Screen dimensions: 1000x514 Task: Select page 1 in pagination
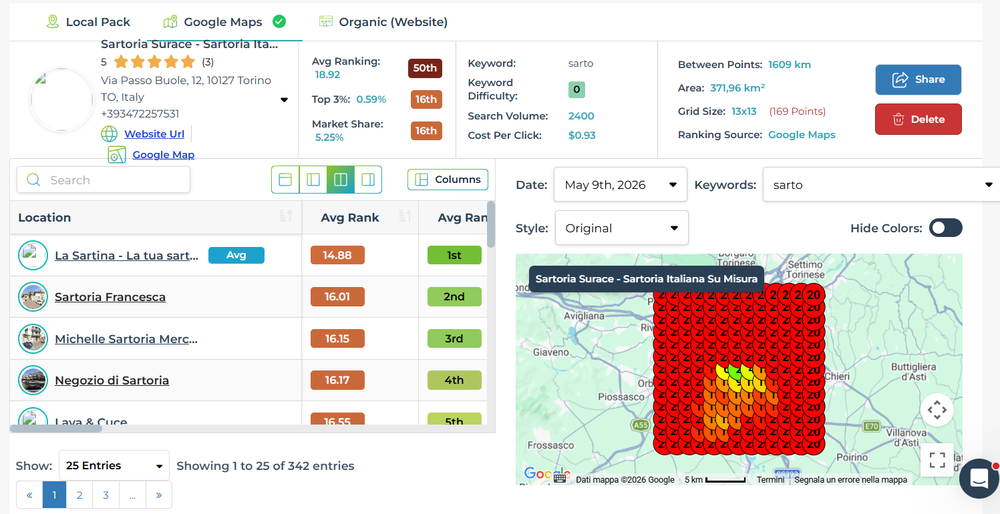click(54, 495)
